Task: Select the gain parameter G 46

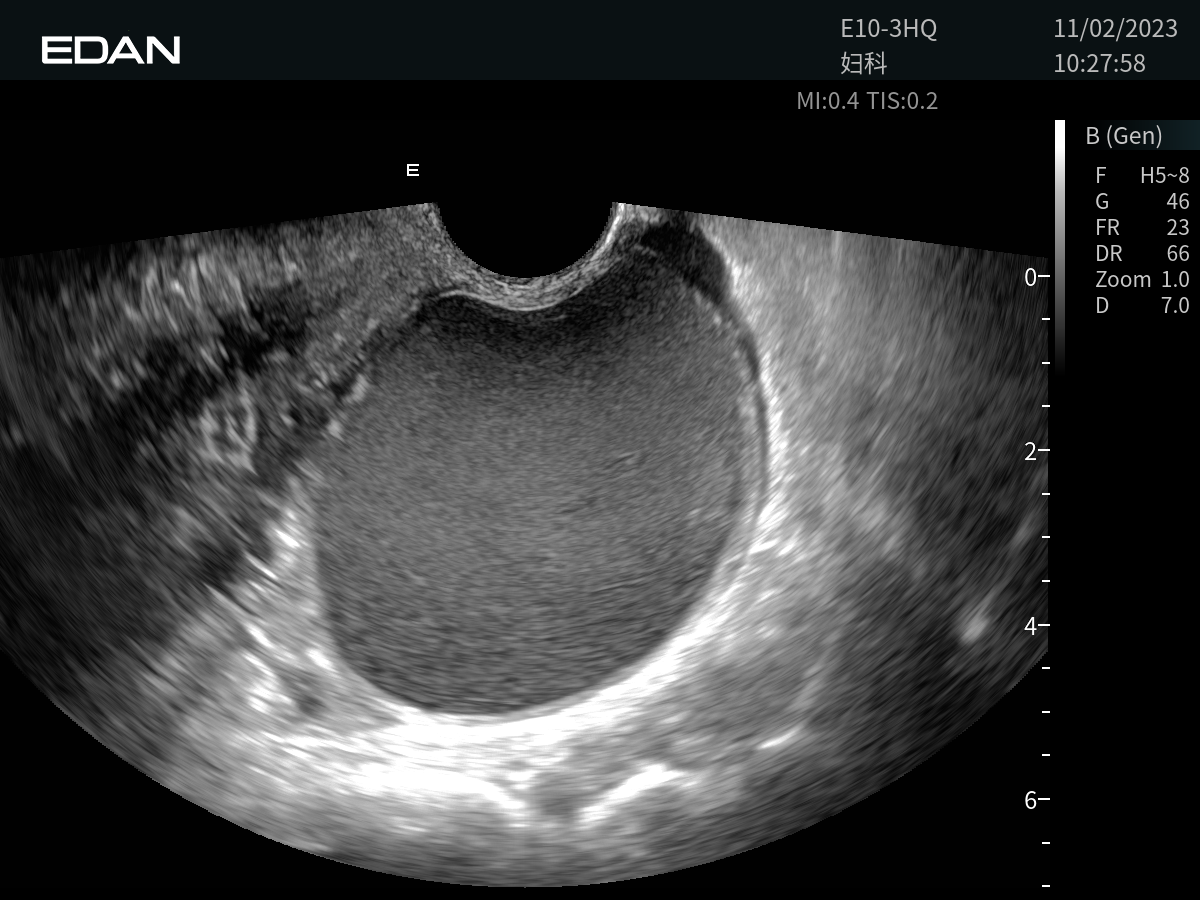Action: (1142, 202)
